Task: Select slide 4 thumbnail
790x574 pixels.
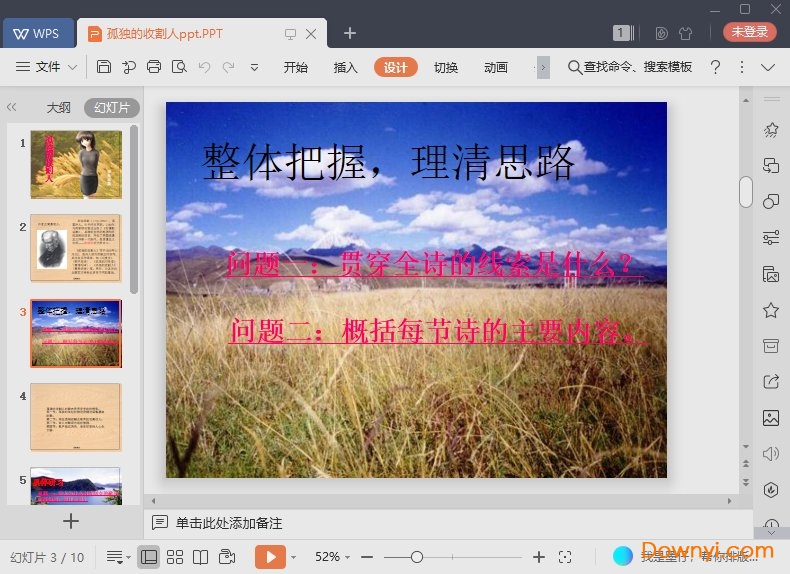Action: 75,416
